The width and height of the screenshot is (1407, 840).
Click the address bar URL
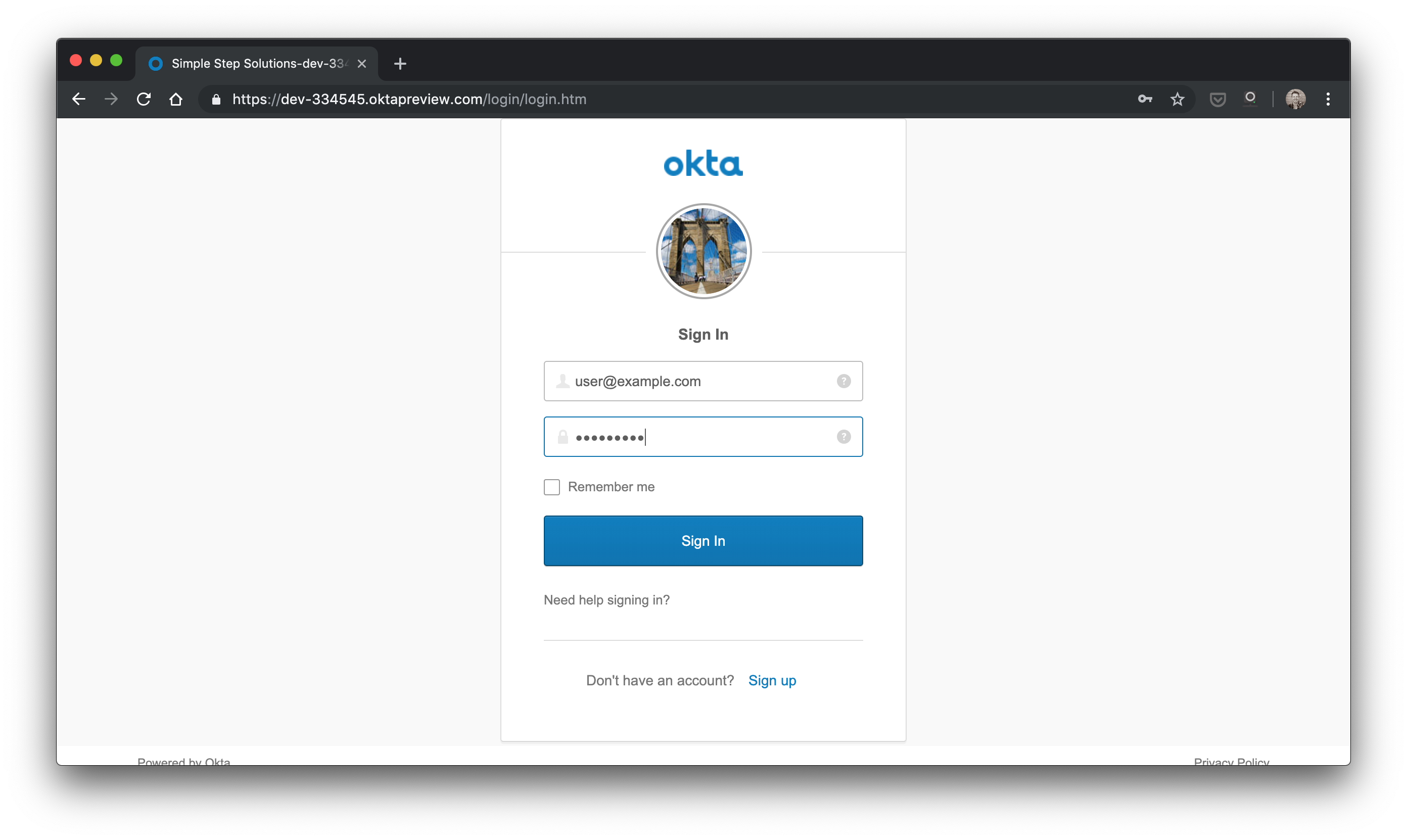409,99
